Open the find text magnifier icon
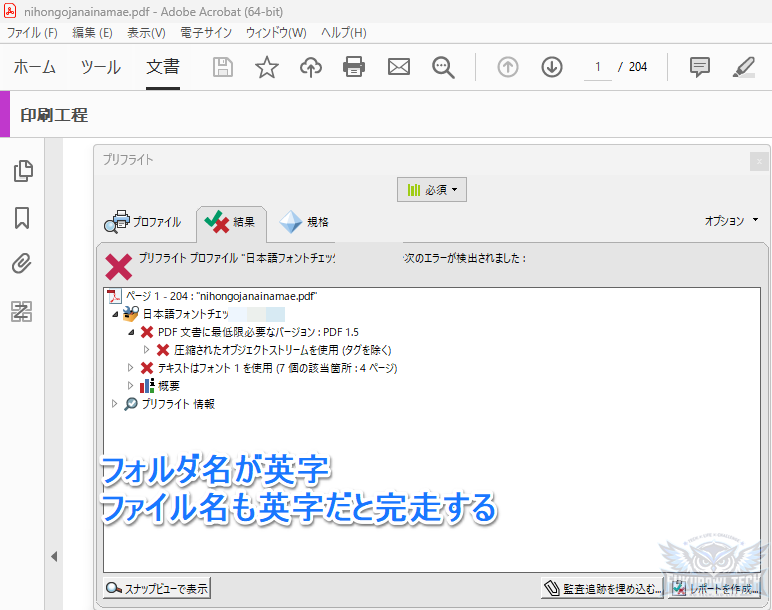Viewport: 772px width, 610px height. click(443, 67)
